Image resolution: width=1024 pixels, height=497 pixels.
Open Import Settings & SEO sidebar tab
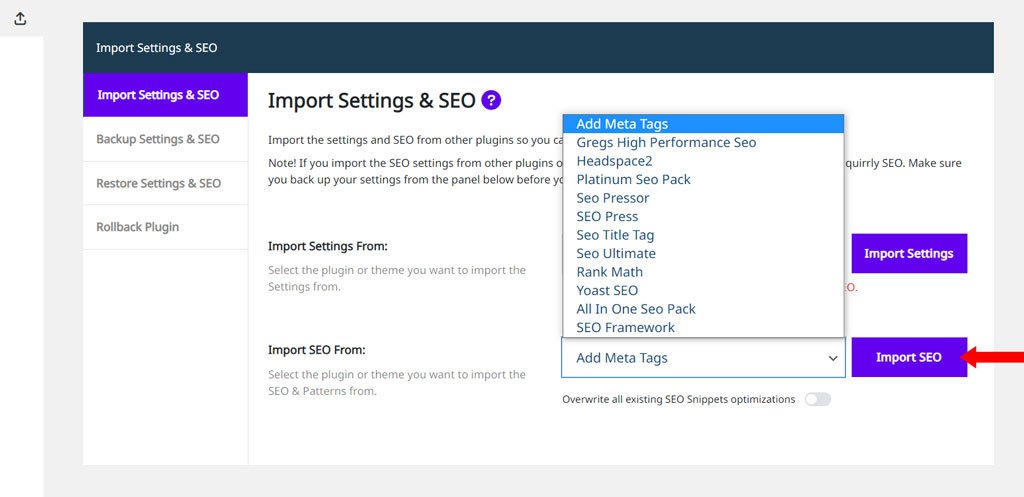point(165,95)
